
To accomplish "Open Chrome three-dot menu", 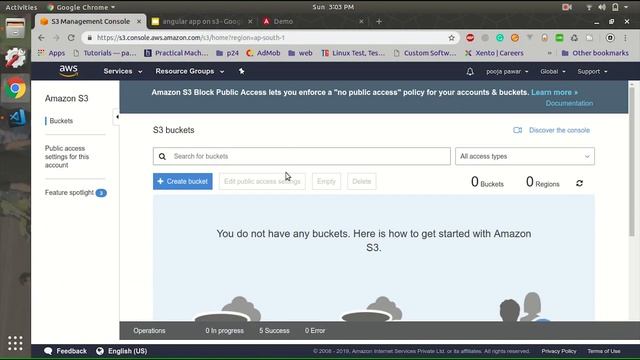I will pyautogui.click(x=625, y=38).
